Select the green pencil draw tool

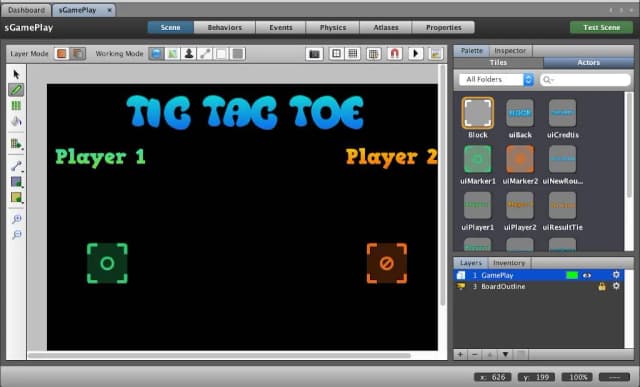click(16, 90)
